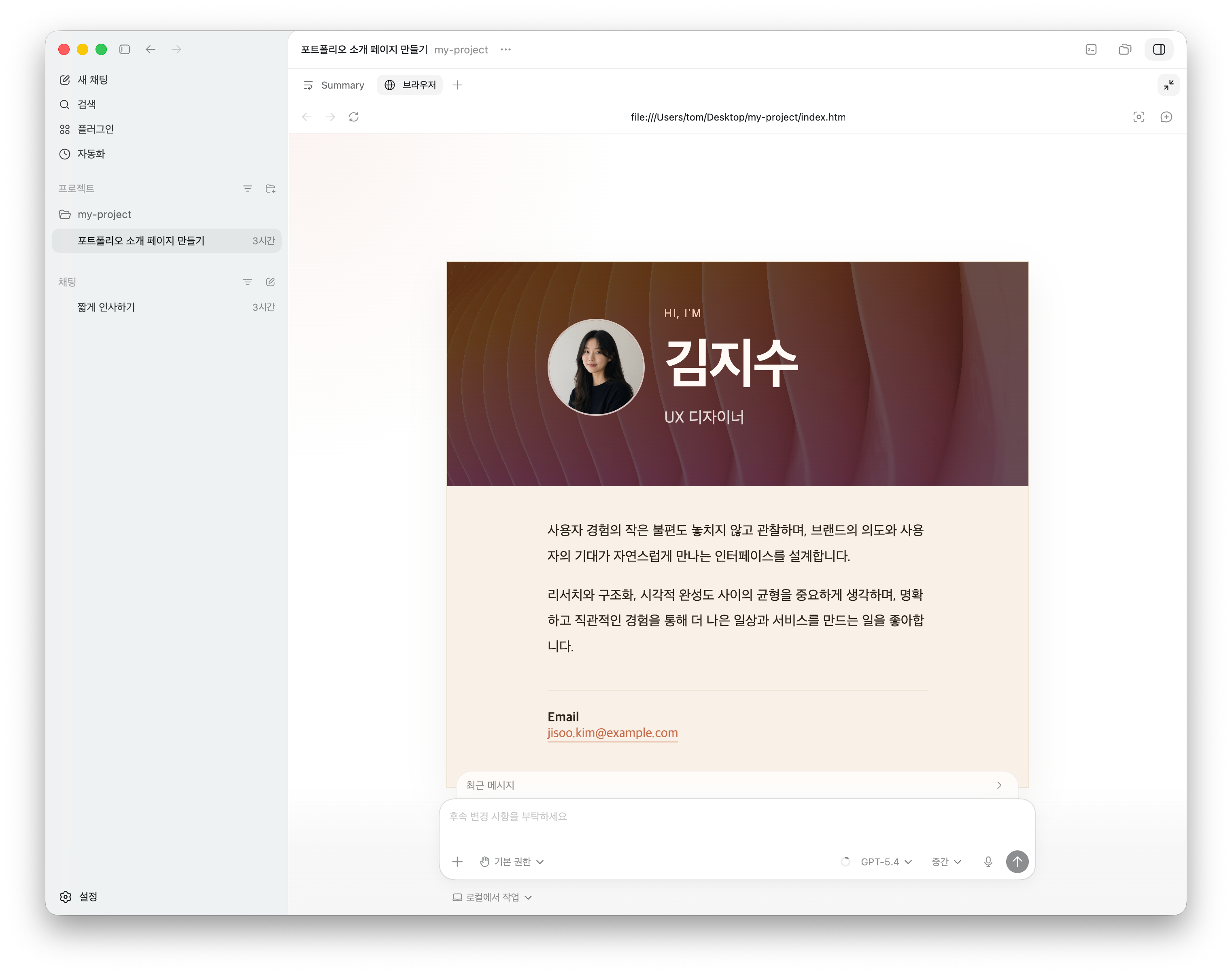Click the screenshot capture icon in browser bar
Viewport: 1232px width, 975px height.
[1139, 117]
